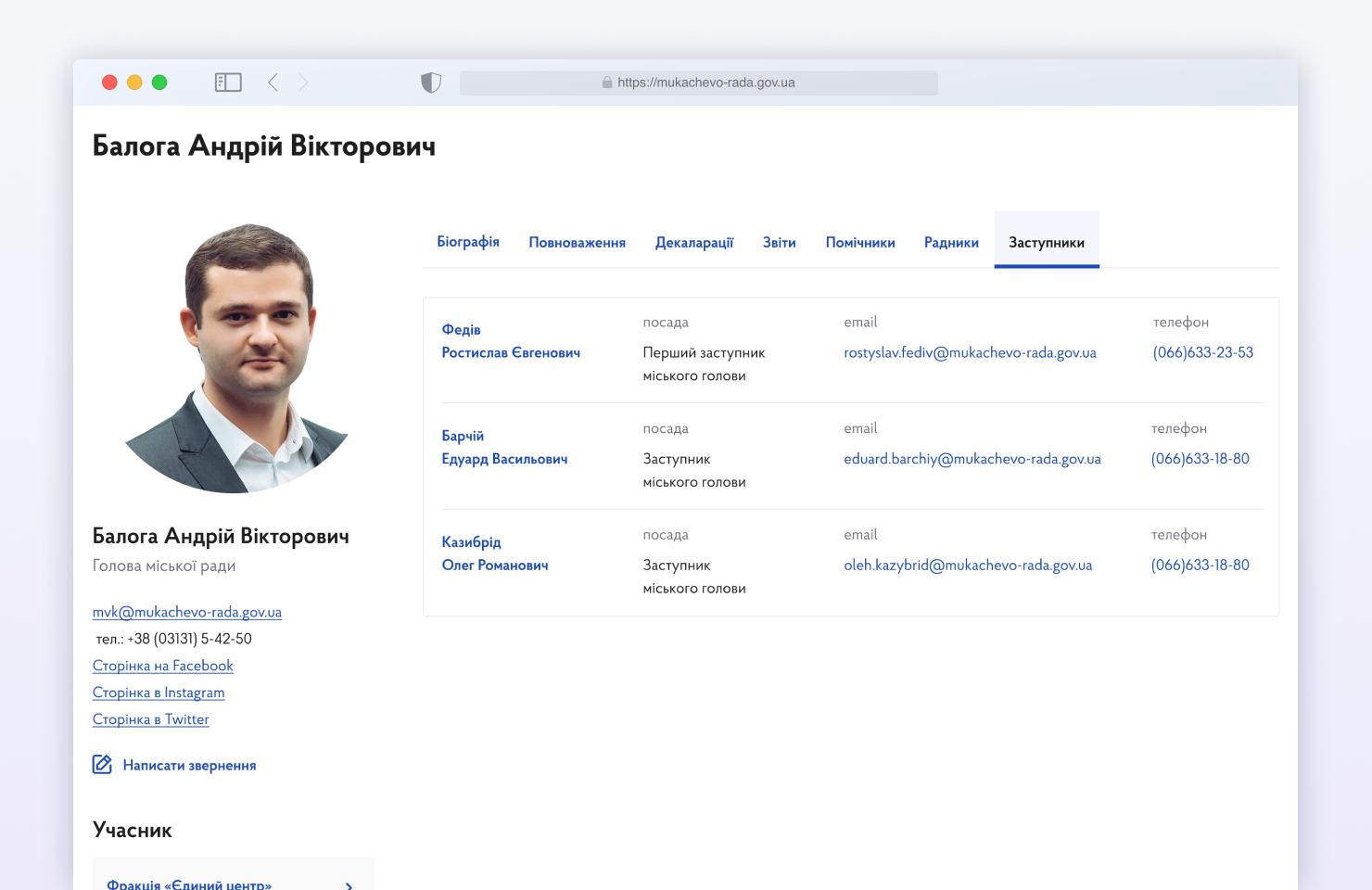This screenshot has height=890, width=1372.
Task: Open the Радники tab
Action: (951, 242)
